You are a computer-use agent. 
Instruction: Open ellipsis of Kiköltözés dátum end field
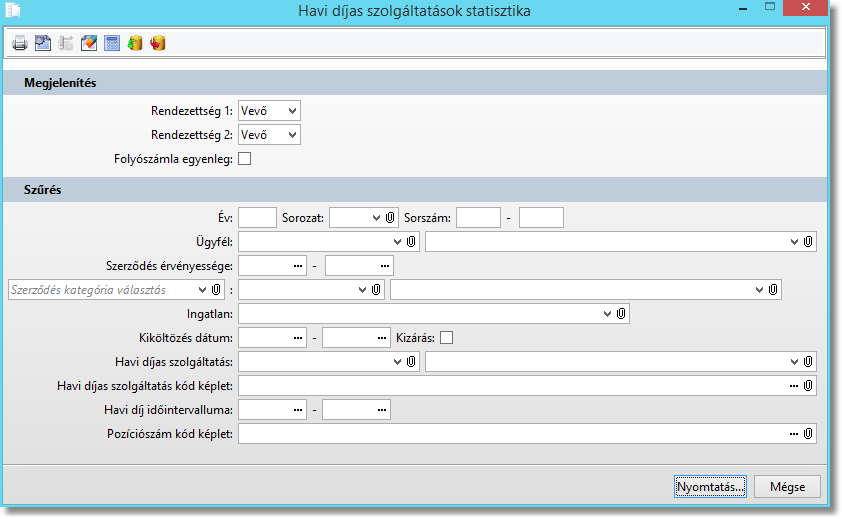[x=382, y=338]
